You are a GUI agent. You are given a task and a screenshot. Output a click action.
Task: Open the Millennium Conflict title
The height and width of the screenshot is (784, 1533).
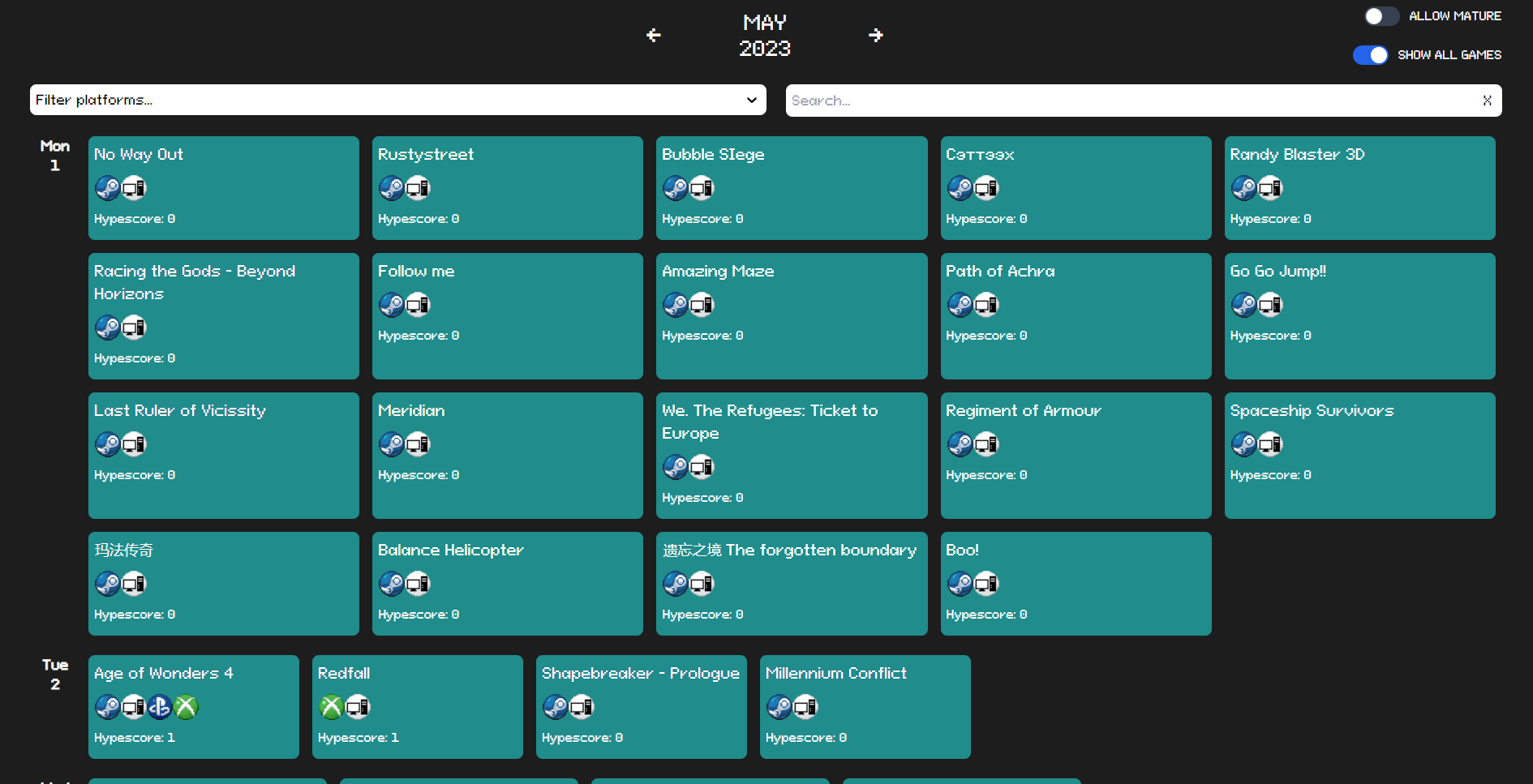[835, 673]
